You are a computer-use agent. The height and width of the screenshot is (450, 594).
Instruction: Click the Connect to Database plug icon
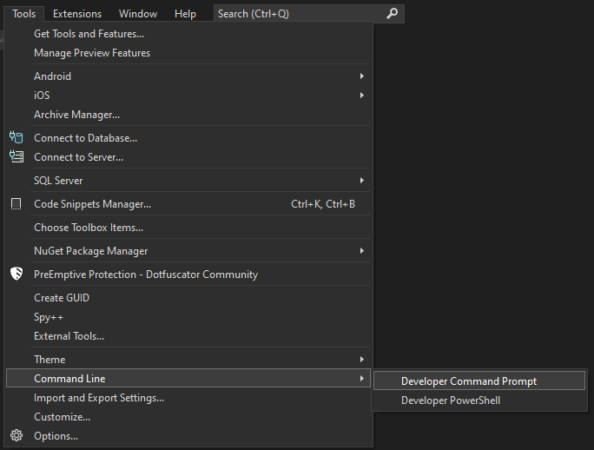click(16, 138)
